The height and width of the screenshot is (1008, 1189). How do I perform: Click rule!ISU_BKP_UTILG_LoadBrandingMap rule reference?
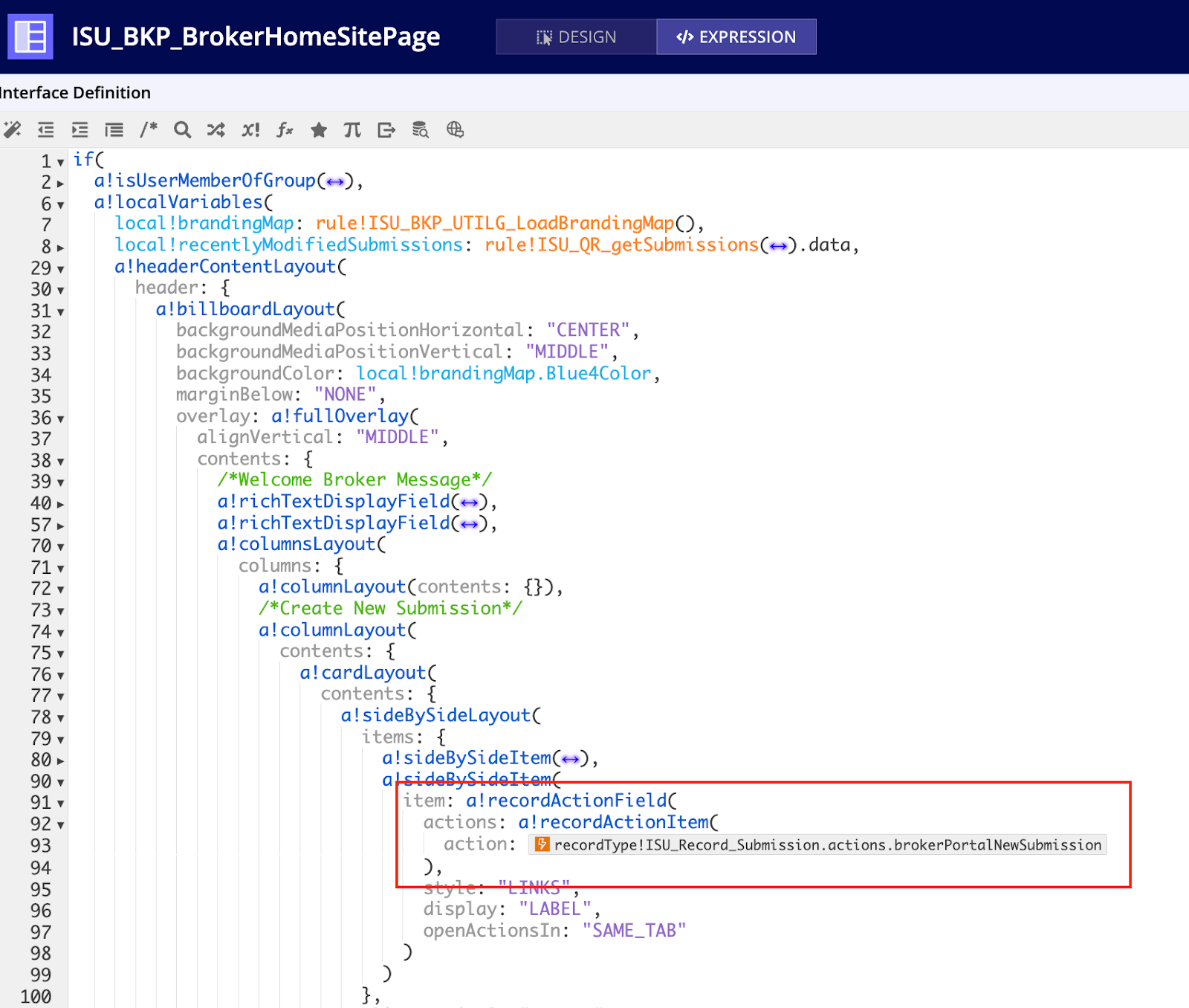(x=494, y=223)
